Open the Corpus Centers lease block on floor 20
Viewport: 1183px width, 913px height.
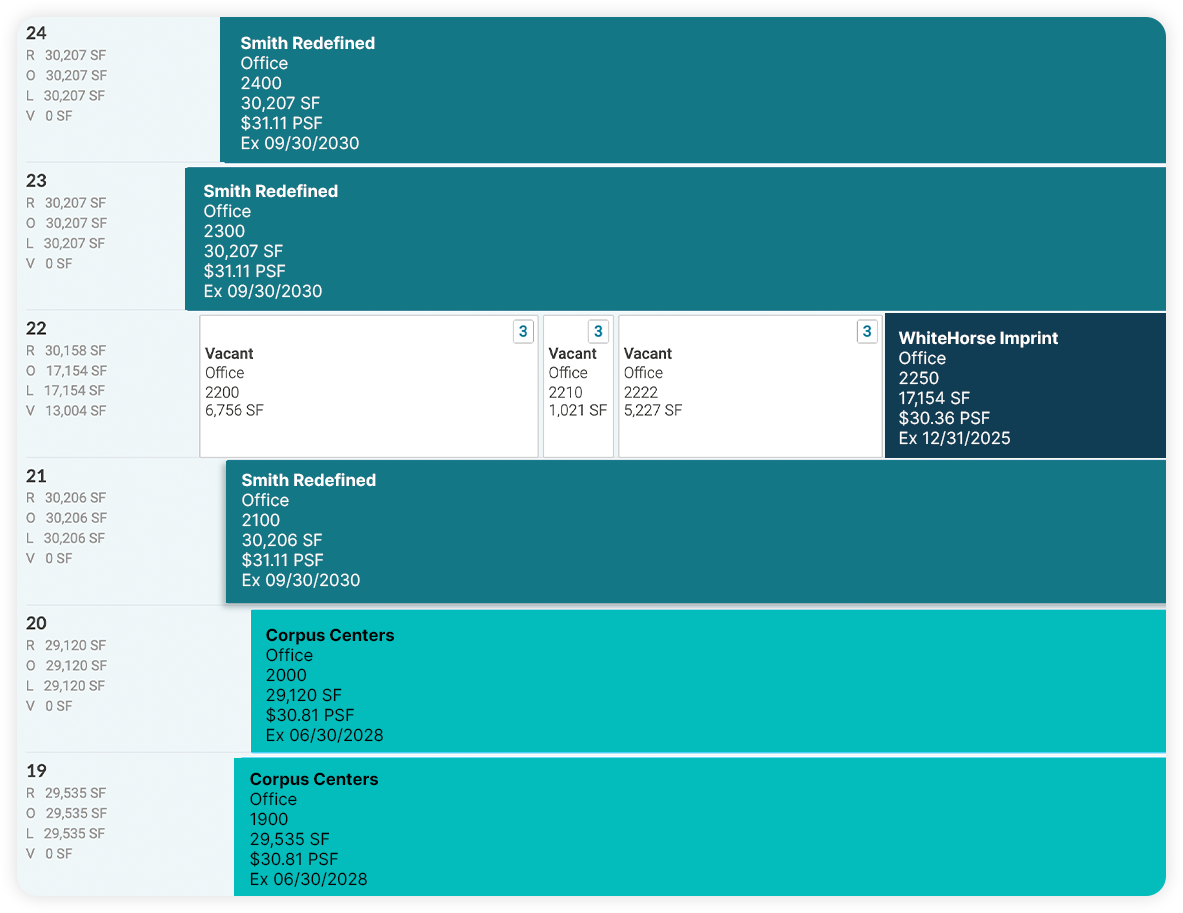pos(700,681)
